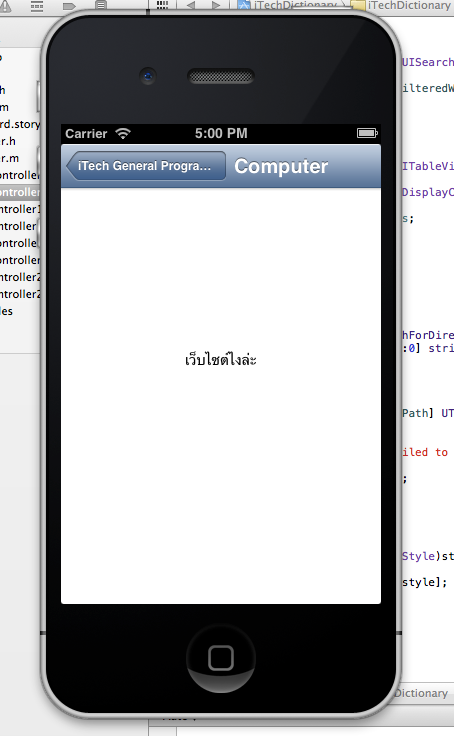Click the Wi-Fi signal icon in status bar
Image resolution: width=454 pixels, height=736 pixels.
coord(123,133)
